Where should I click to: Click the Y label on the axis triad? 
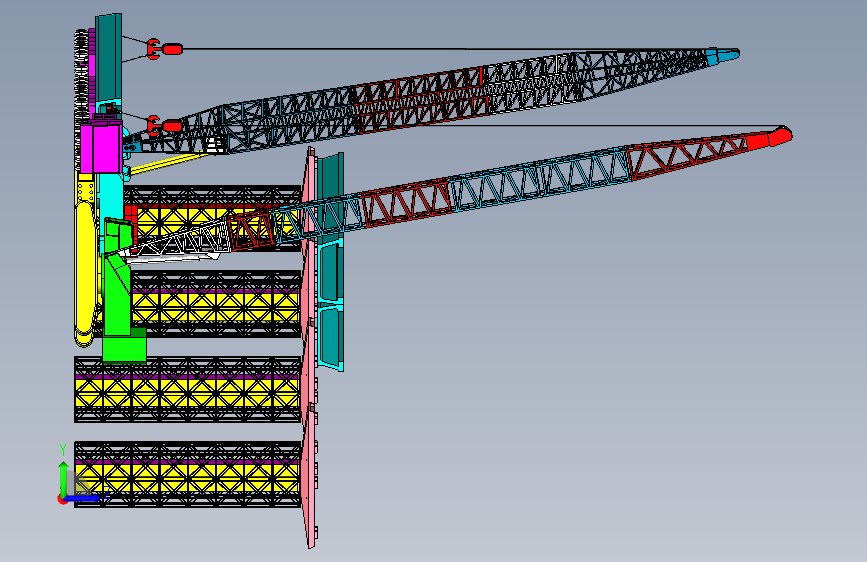pos(63,449)
